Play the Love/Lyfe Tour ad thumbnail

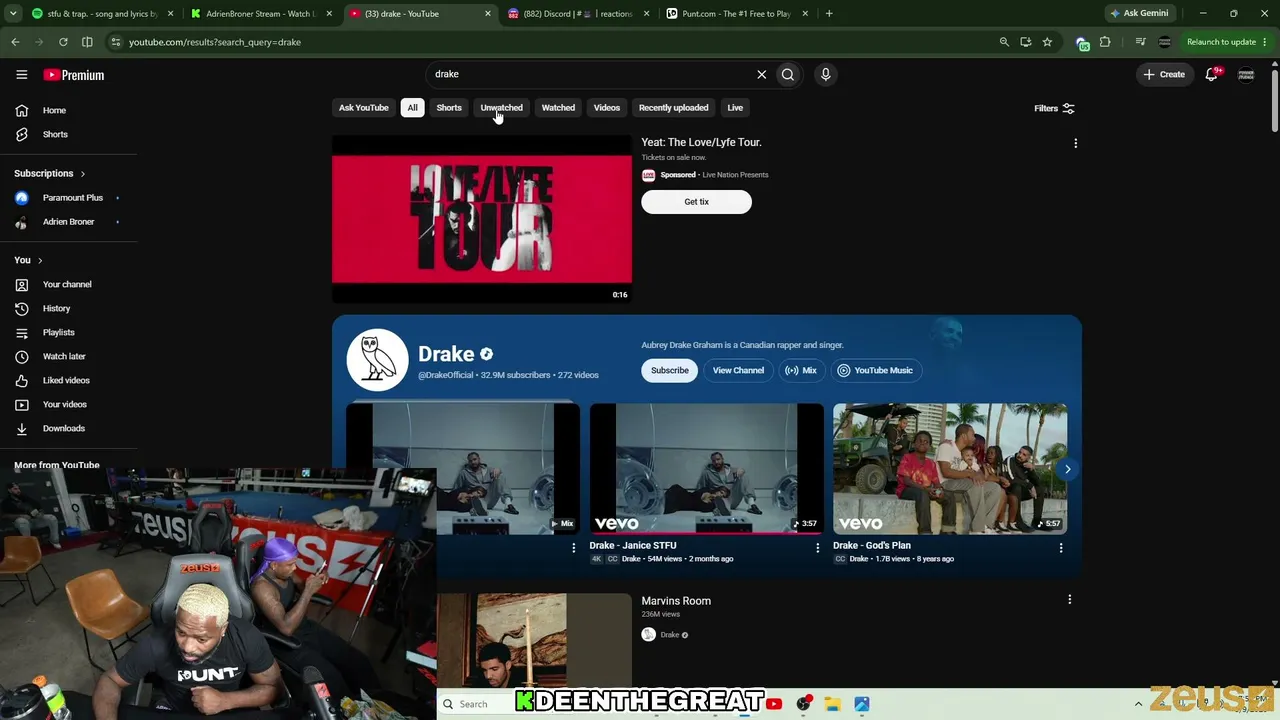point(482,219)
